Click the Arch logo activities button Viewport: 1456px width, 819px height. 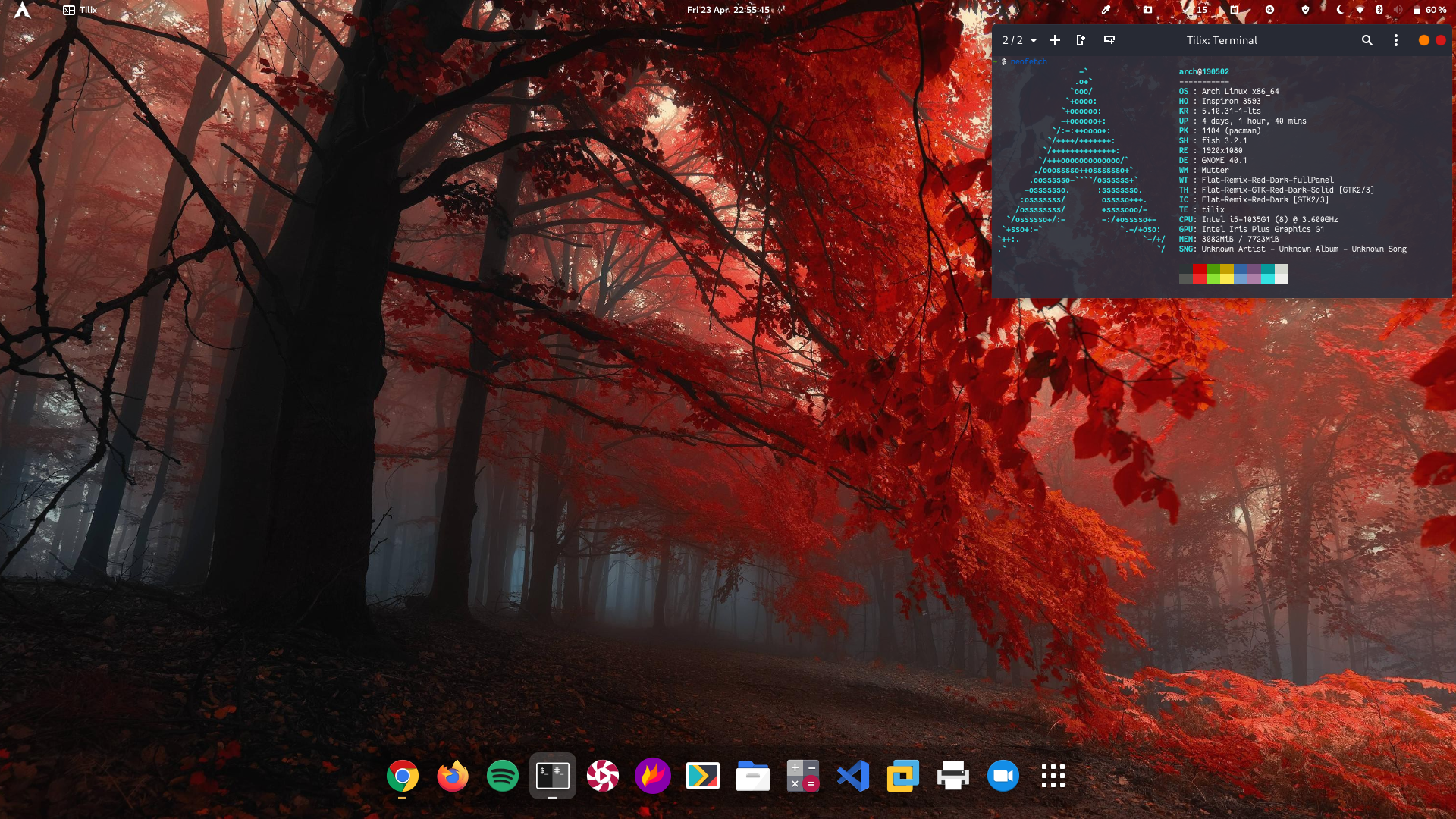click(23, 10)
